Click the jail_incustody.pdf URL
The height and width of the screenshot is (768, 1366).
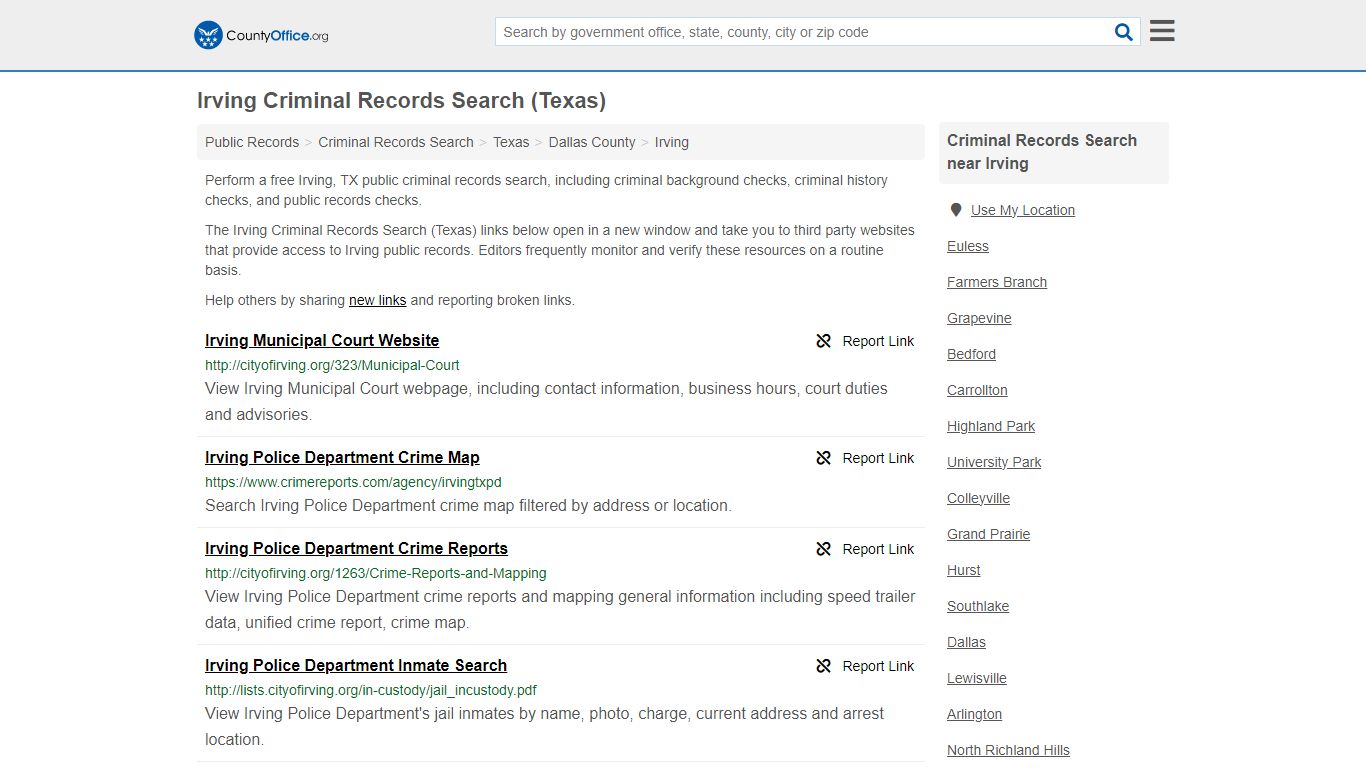point(371,690)
